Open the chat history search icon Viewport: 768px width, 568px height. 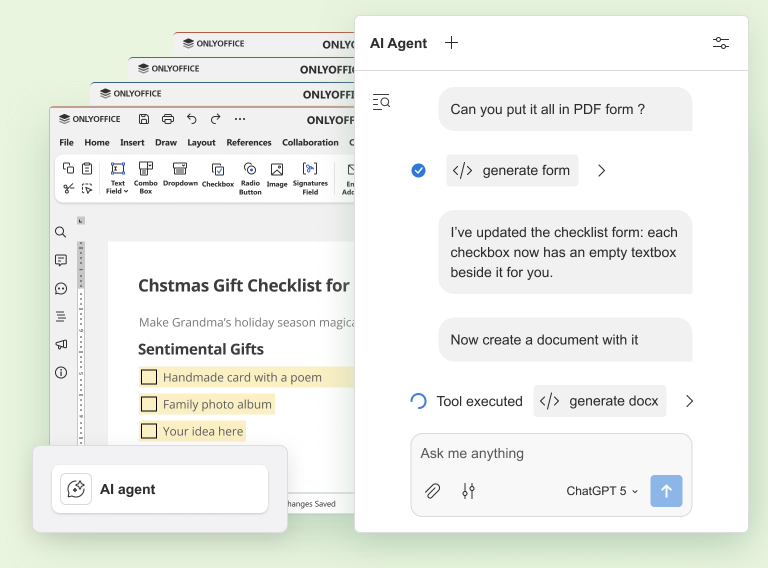coord(381,101)
